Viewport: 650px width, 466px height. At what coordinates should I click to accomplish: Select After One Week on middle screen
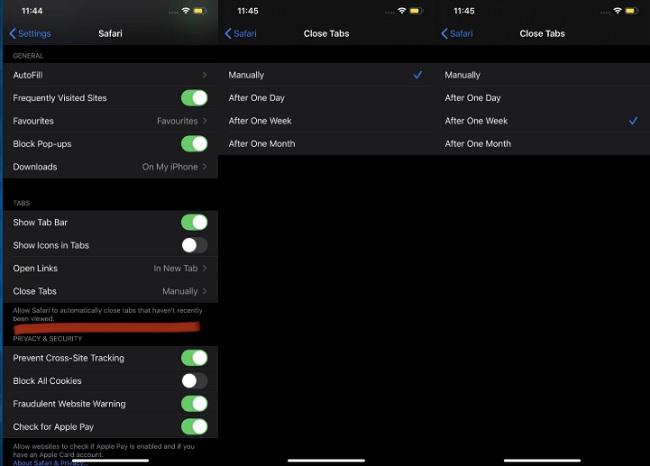tap(326, 121)
